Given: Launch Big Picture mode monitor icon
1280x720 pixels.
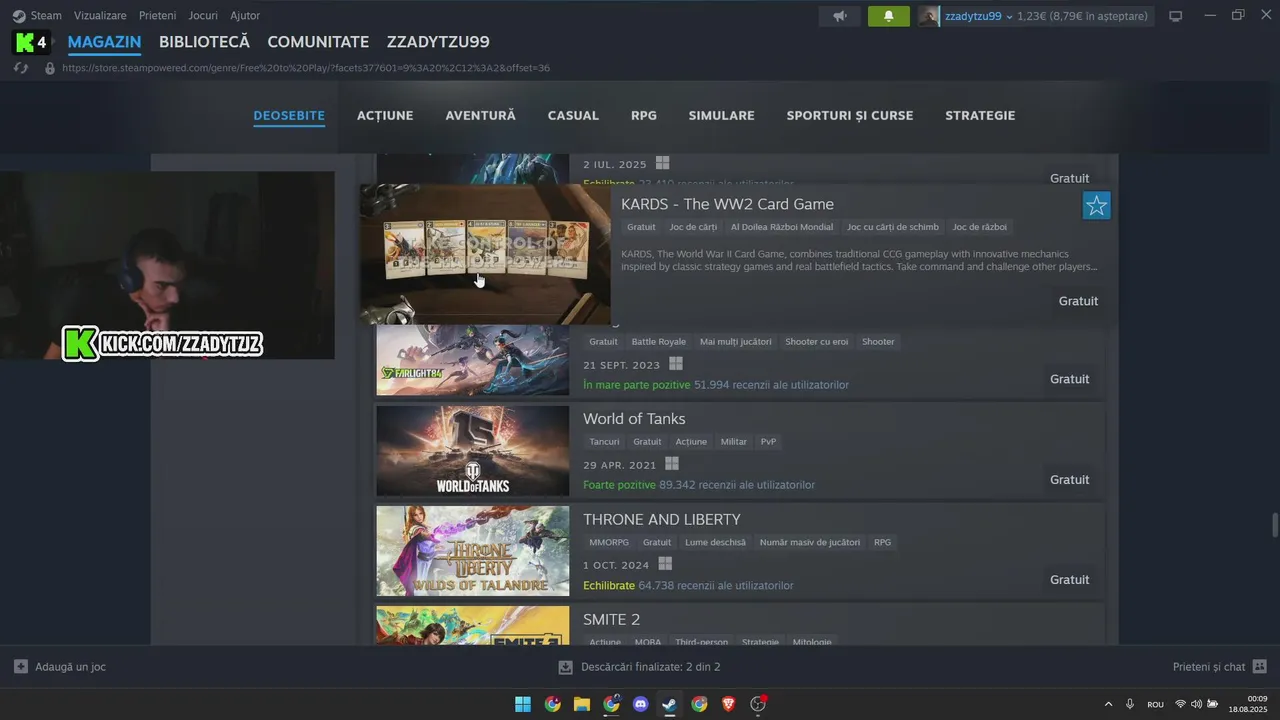Looking at the screenshot, I should pos(1176,16).
